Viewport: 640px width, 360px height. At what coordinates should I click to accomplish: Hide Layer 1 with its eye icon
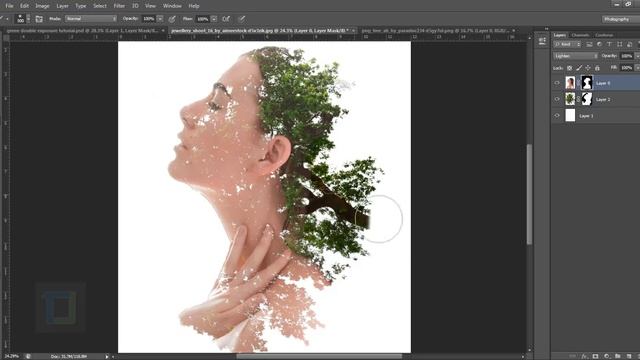pyautogui.click(x=557, y=116)
